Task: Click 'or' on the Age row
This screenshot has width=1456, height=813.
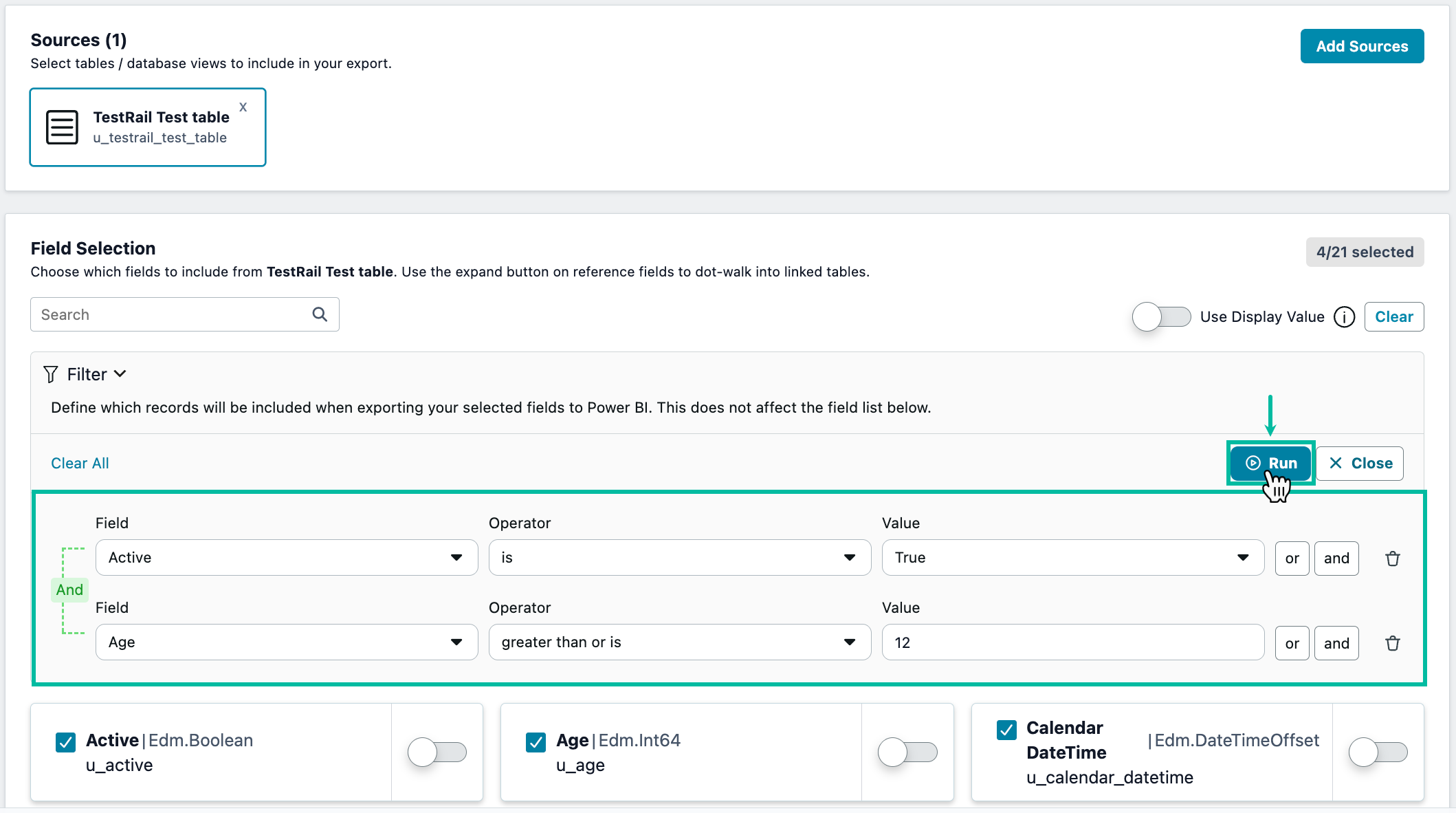Action: coord(1292,643)
